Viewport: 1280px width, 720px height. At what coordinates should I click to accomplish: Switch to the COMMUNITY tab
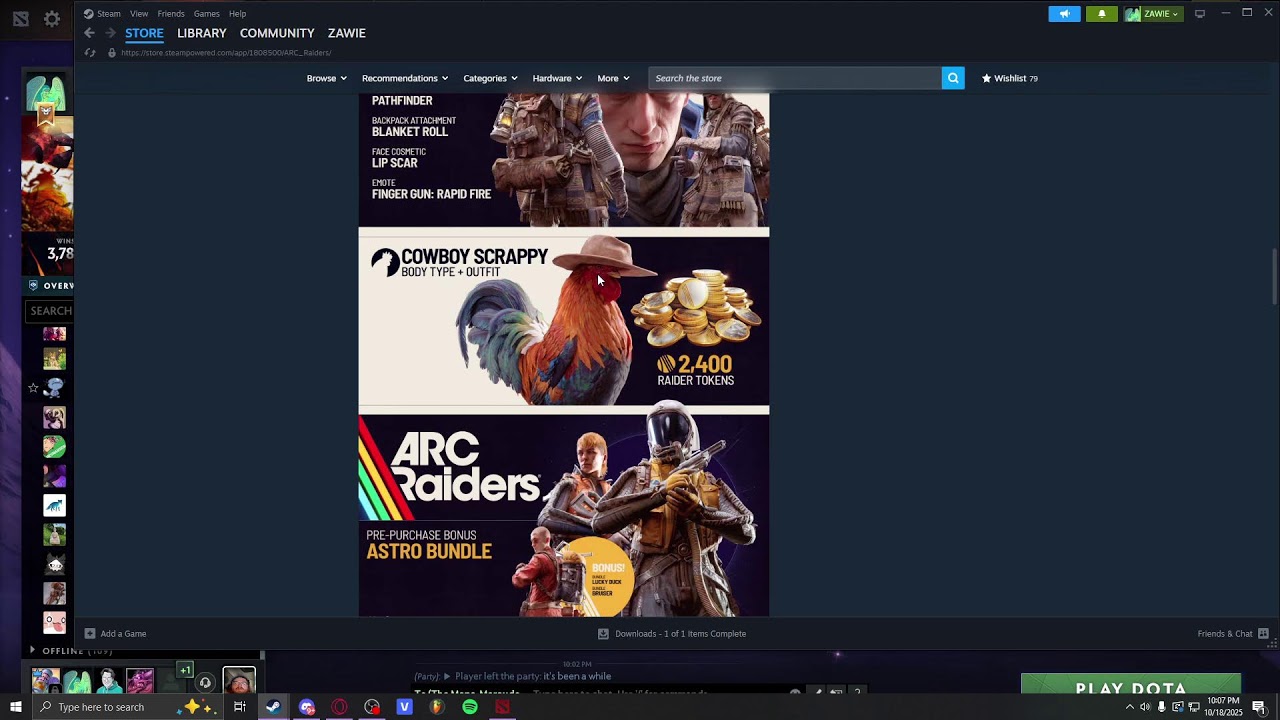(277, 33)
